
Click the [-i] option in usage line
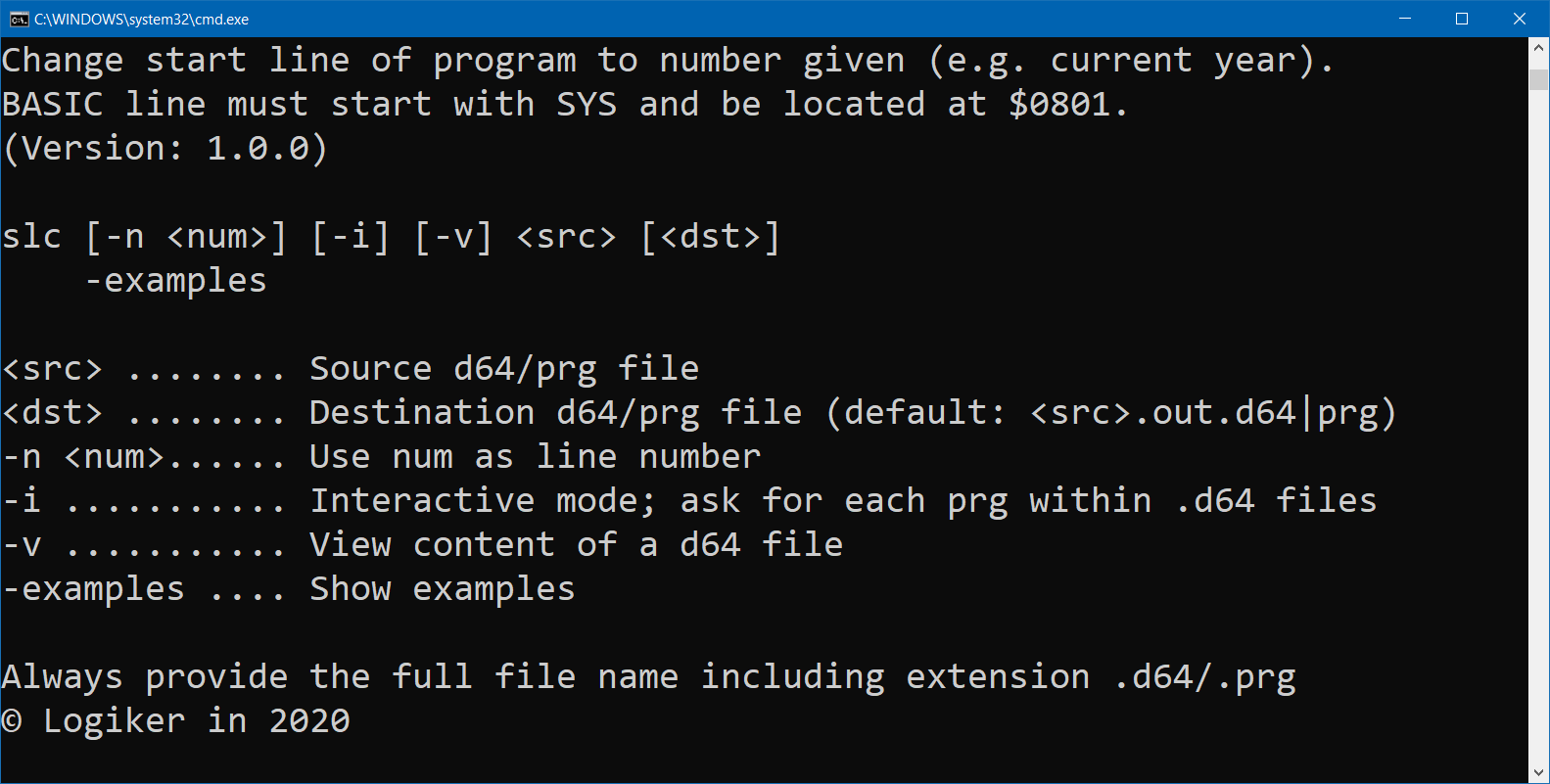pyautogui.click(x=351, y=237)
